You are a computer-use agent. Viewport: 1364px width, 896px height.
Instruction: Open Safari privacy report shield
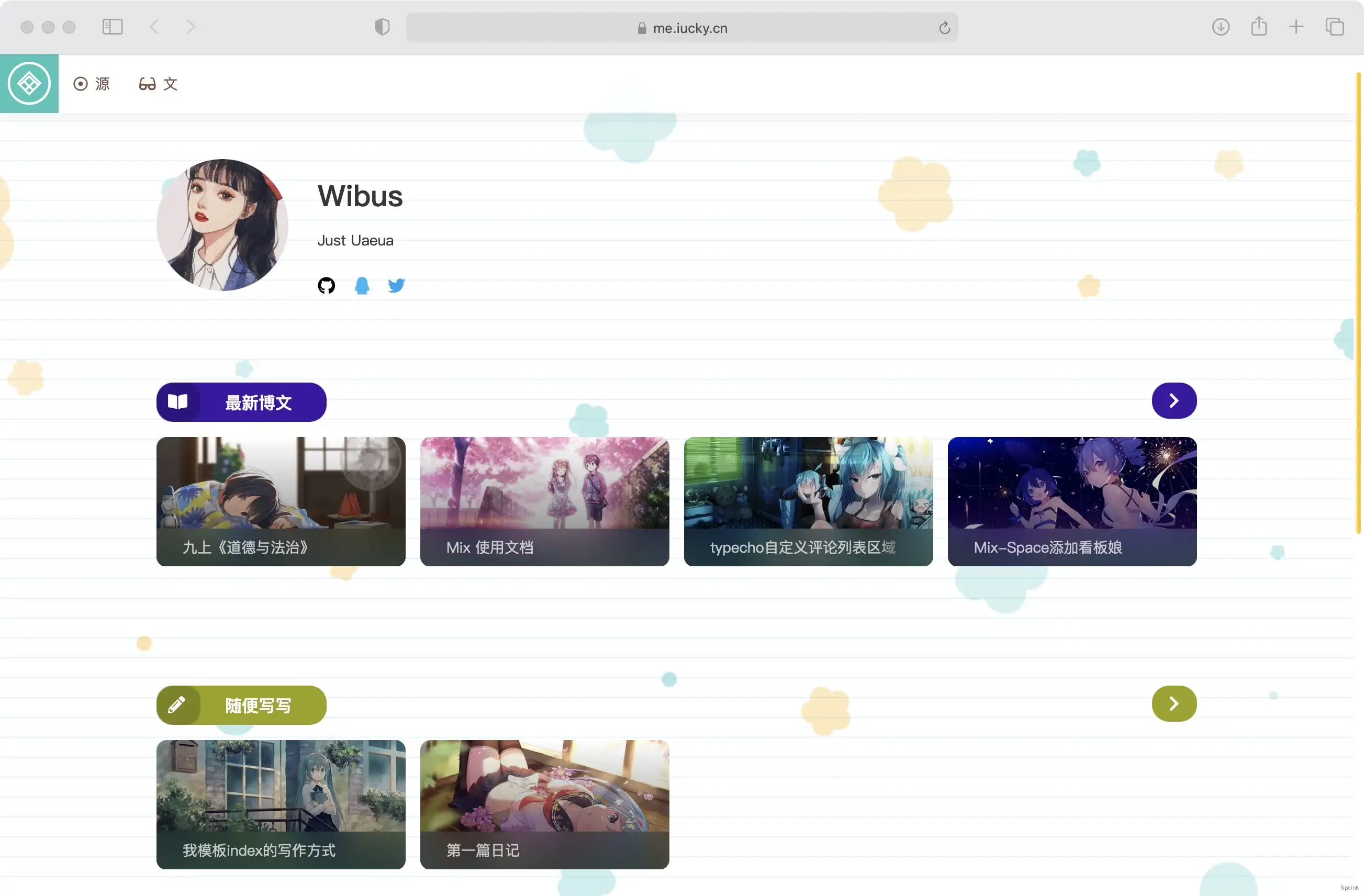[382, 27]
